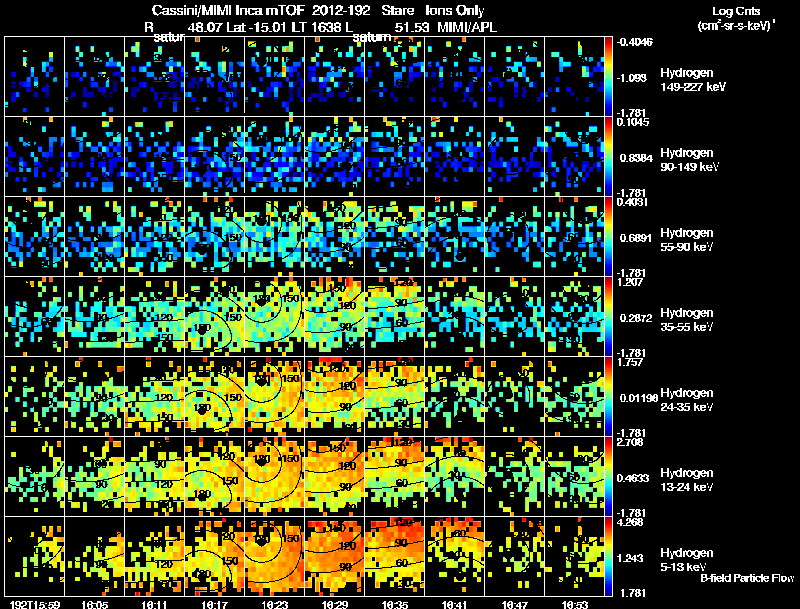800x609 pixels.
Task: Click the 51.53 L-value in header
Action: (410, 27)
